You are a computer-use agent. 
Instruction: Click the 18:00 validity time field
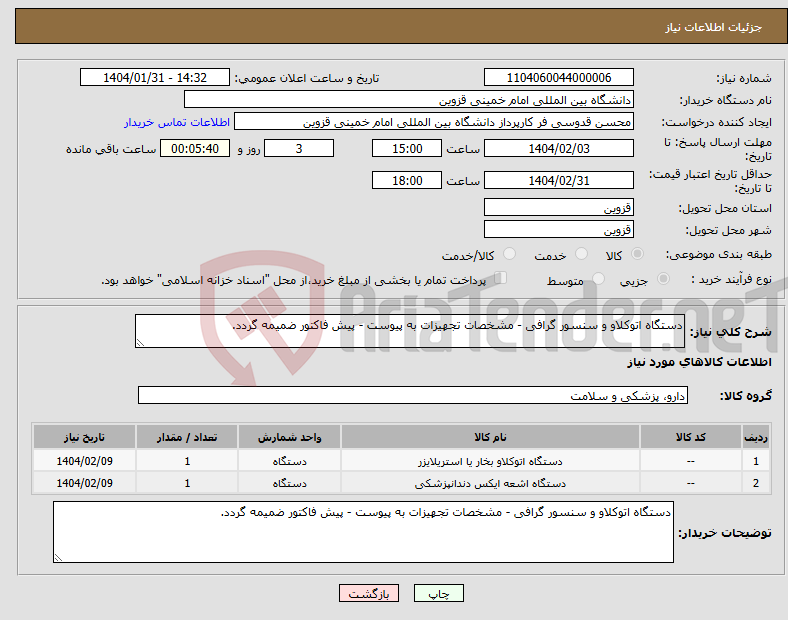tap(407, 180)
